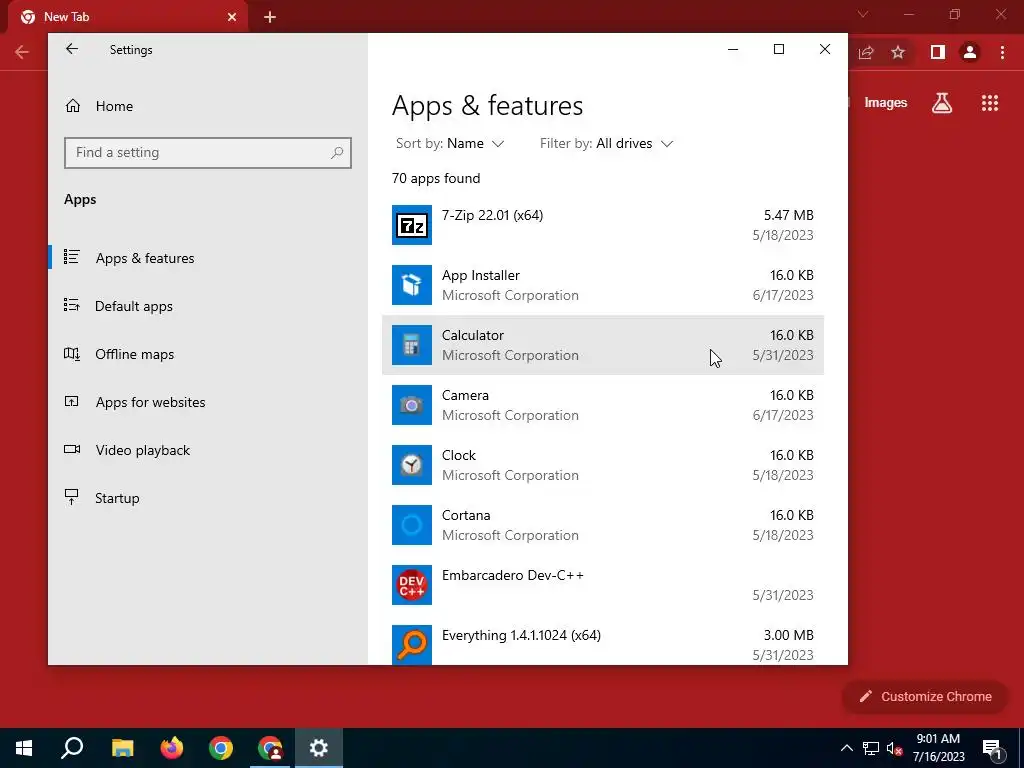Select the Embarcadero Dev-C++ name
The image size is (1024, 768).
[x=513, y=575]
